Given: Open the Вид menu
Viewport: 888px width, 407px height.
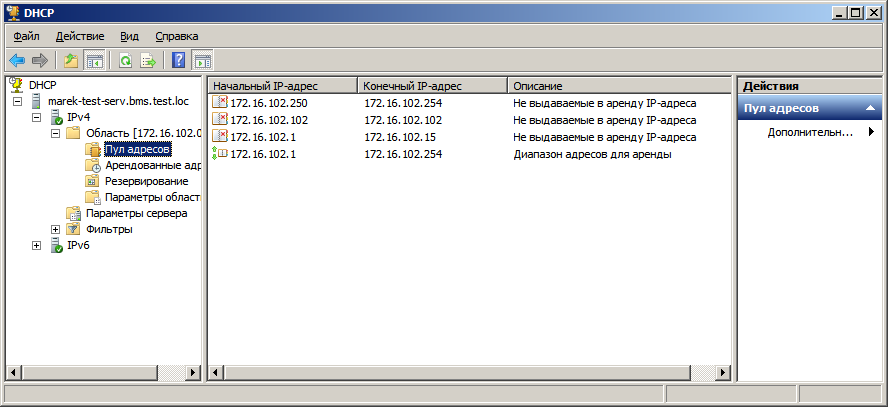Looking at the screenshot, I should (129, 37).
